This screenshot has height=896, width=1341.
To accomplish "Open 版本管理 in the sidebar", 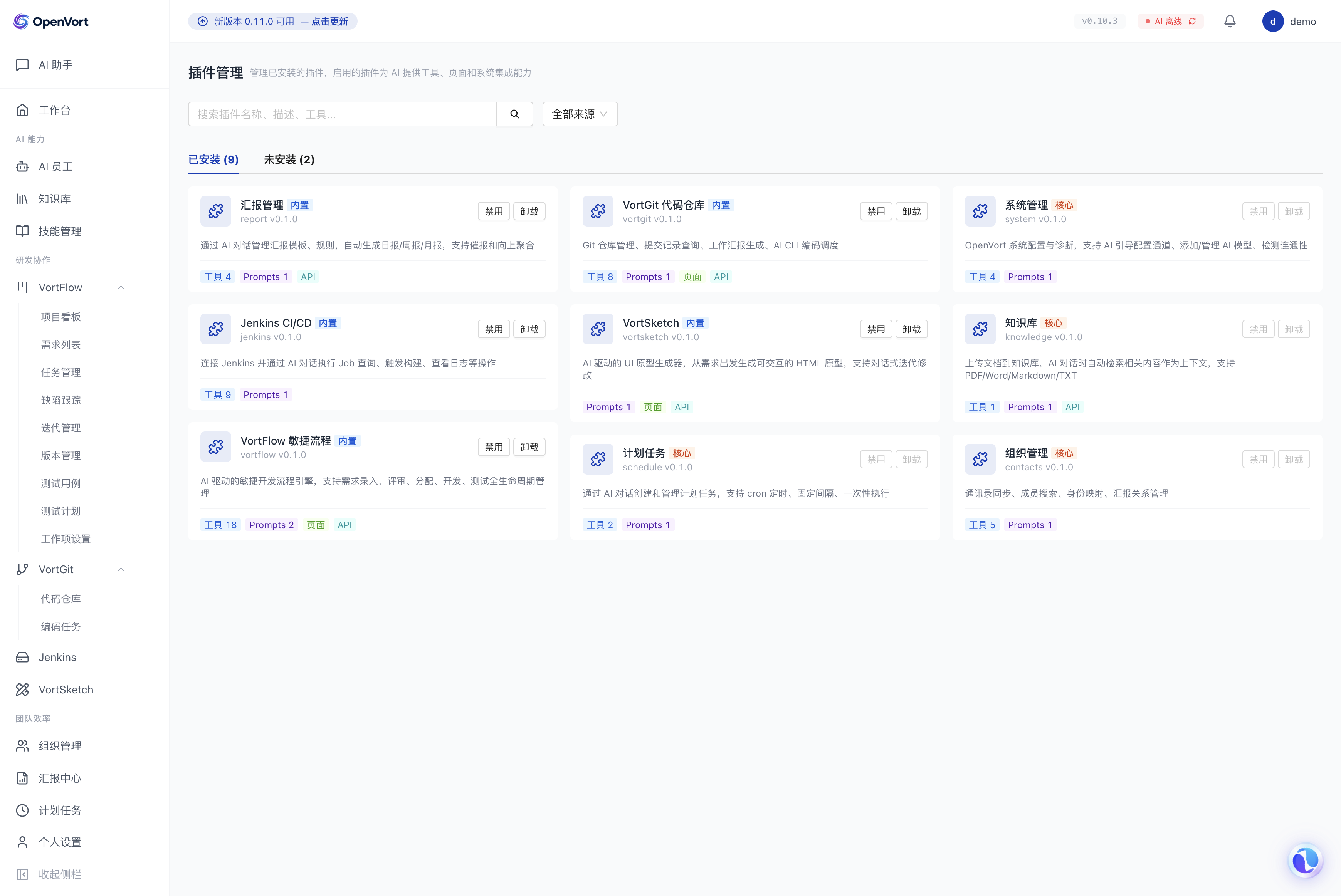I will pyautogui.click(x=61, y=455).
